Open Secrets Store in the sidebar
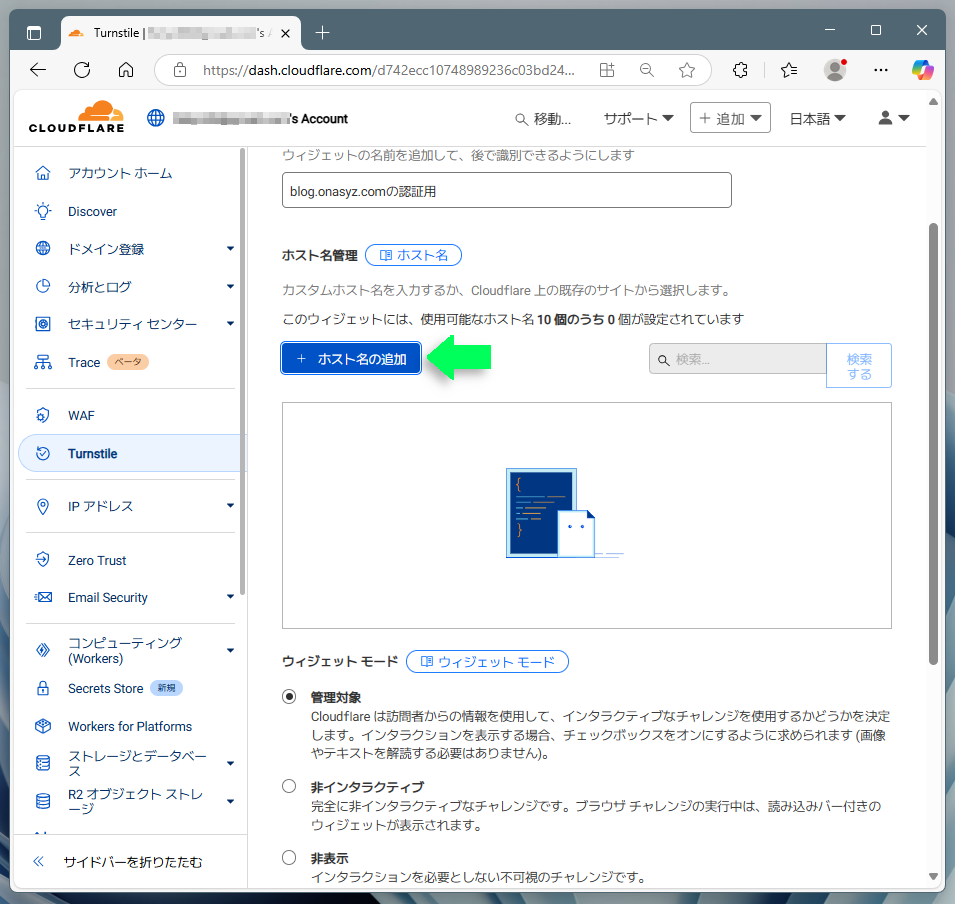Viewport: 955px width, 904px height. point(105,688)
